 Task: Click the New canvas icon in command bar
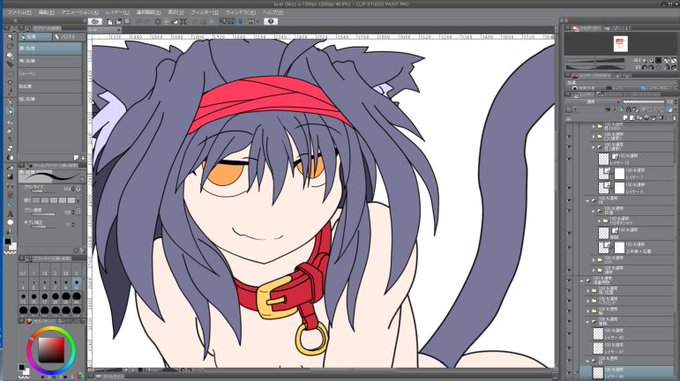[110, 21]
